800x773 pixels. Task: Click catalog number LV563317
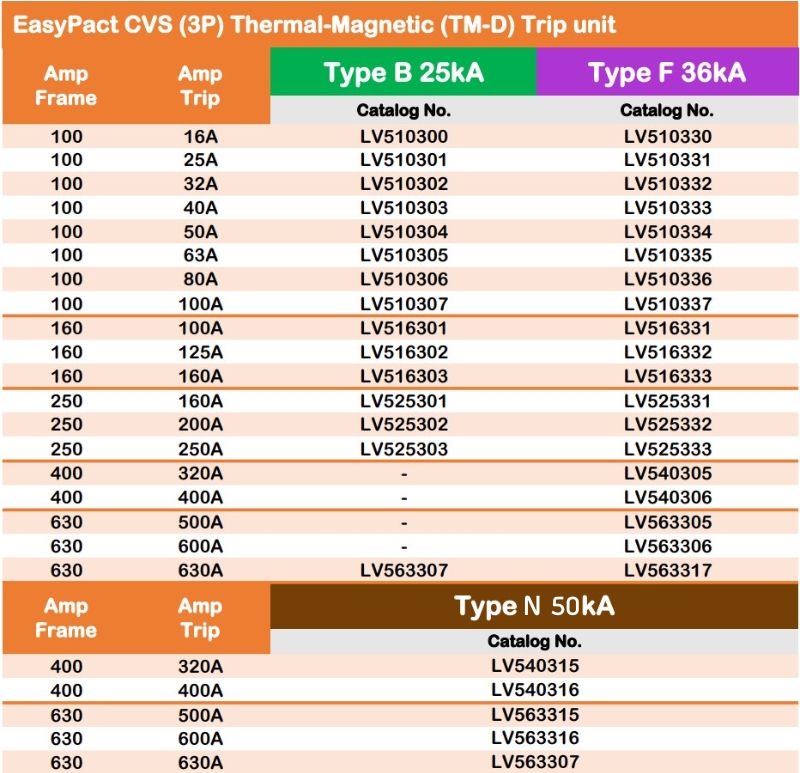pyautogui.click(x=667, y=570)
